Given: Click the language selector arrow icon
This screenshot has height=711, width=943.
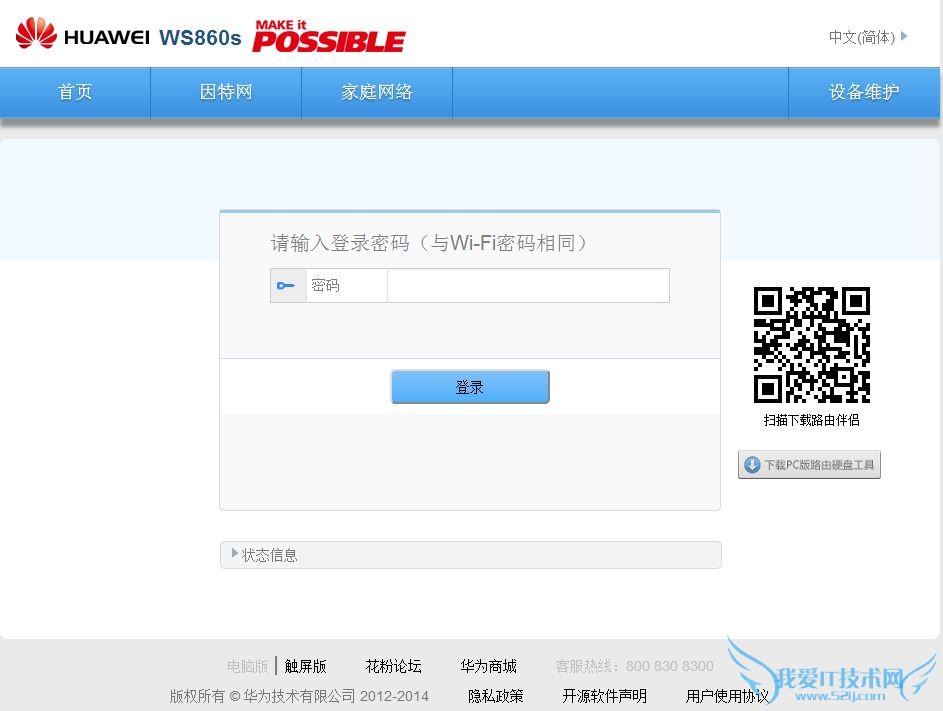Looking at the screenshot, I should (904, 36).
